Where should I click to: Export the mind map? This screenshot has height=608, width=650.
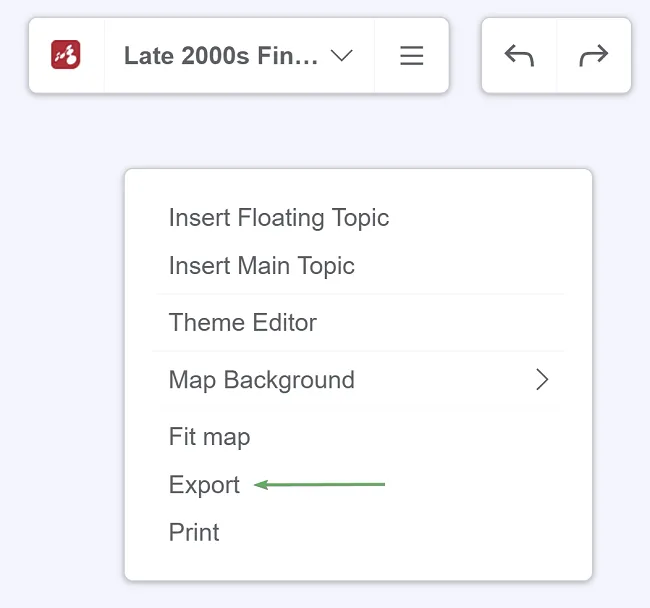coord(204,484)
